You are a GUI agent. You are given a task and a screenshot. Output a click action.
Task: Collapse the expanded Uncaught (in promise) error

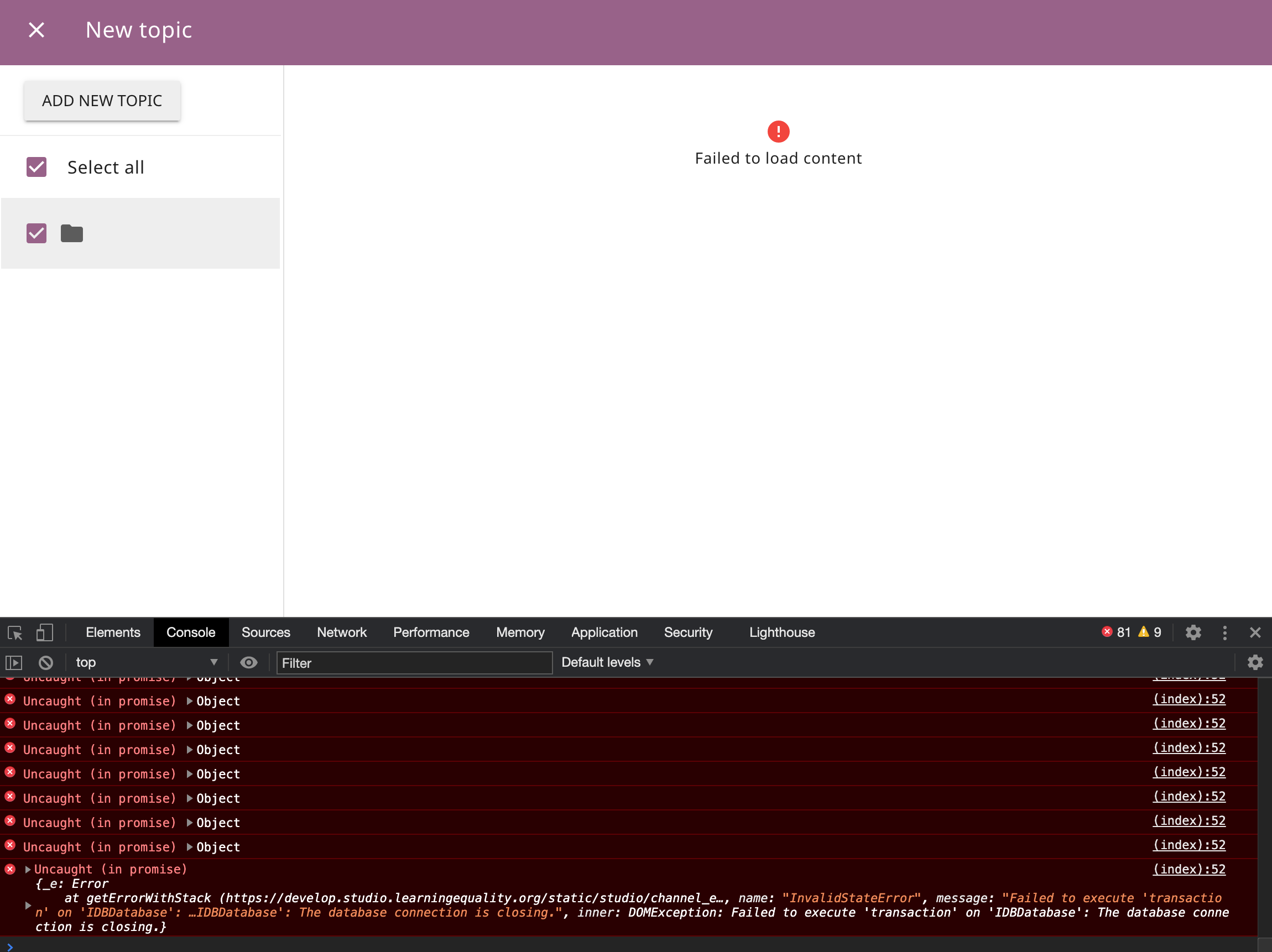pos(28,870)
